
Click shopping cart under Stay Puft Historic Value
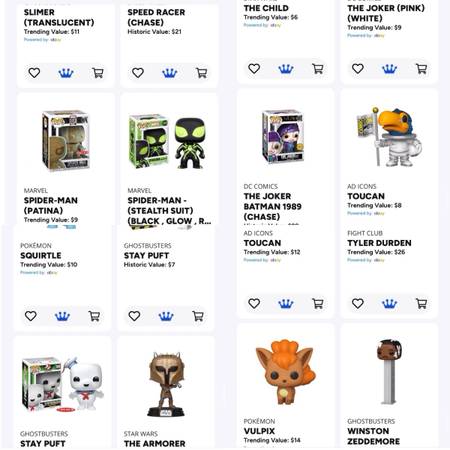coord(198,316)
